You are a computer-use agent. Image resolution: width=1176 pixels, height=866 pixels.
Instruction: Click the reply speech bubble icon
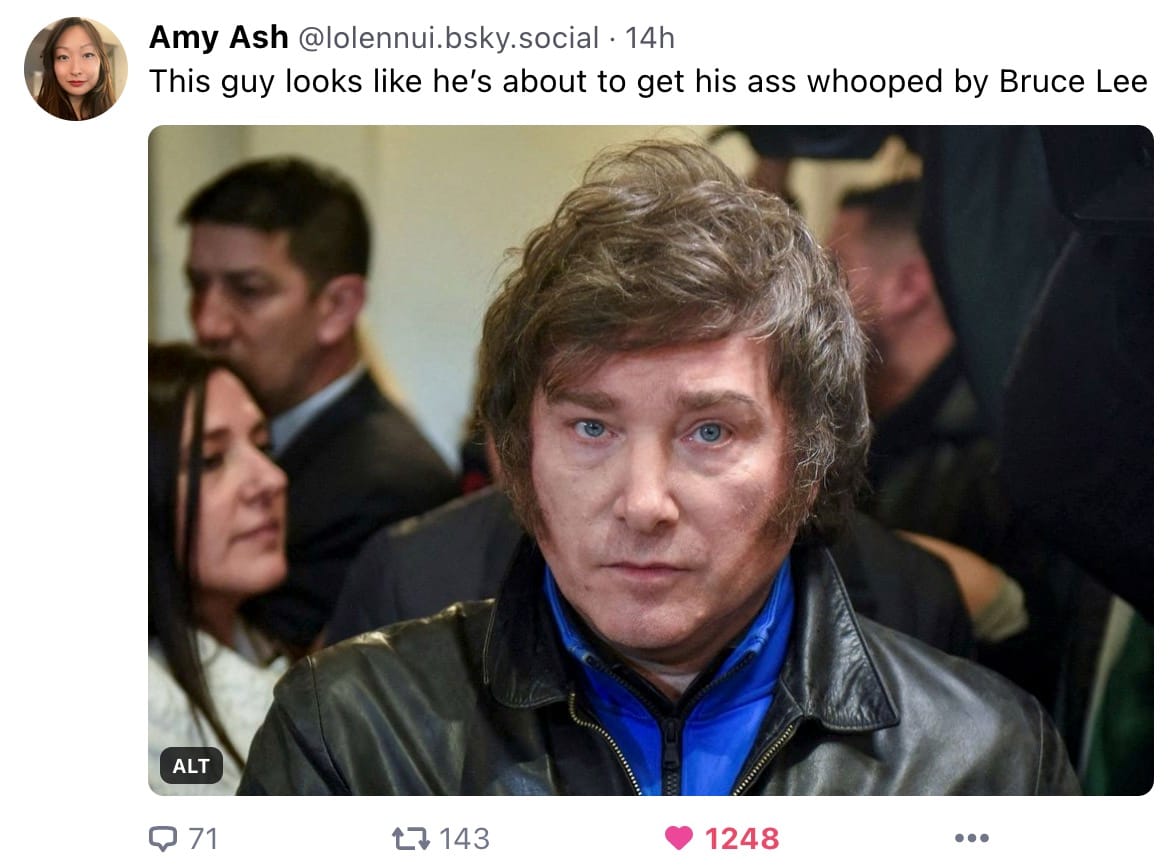tap(163, 838)
